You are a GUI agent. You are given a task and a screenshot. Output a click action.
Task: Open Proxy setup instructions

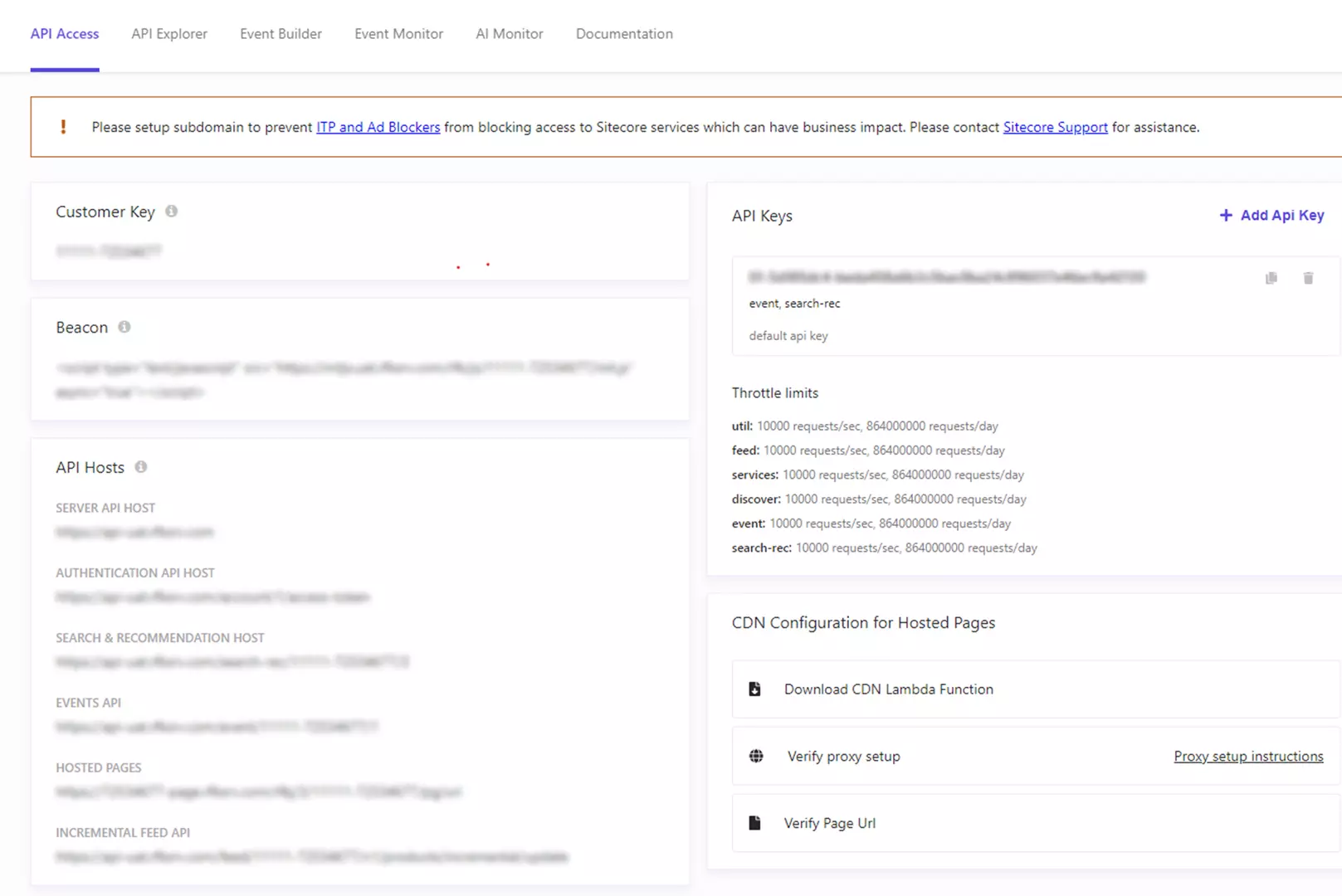coord(1248,756)
